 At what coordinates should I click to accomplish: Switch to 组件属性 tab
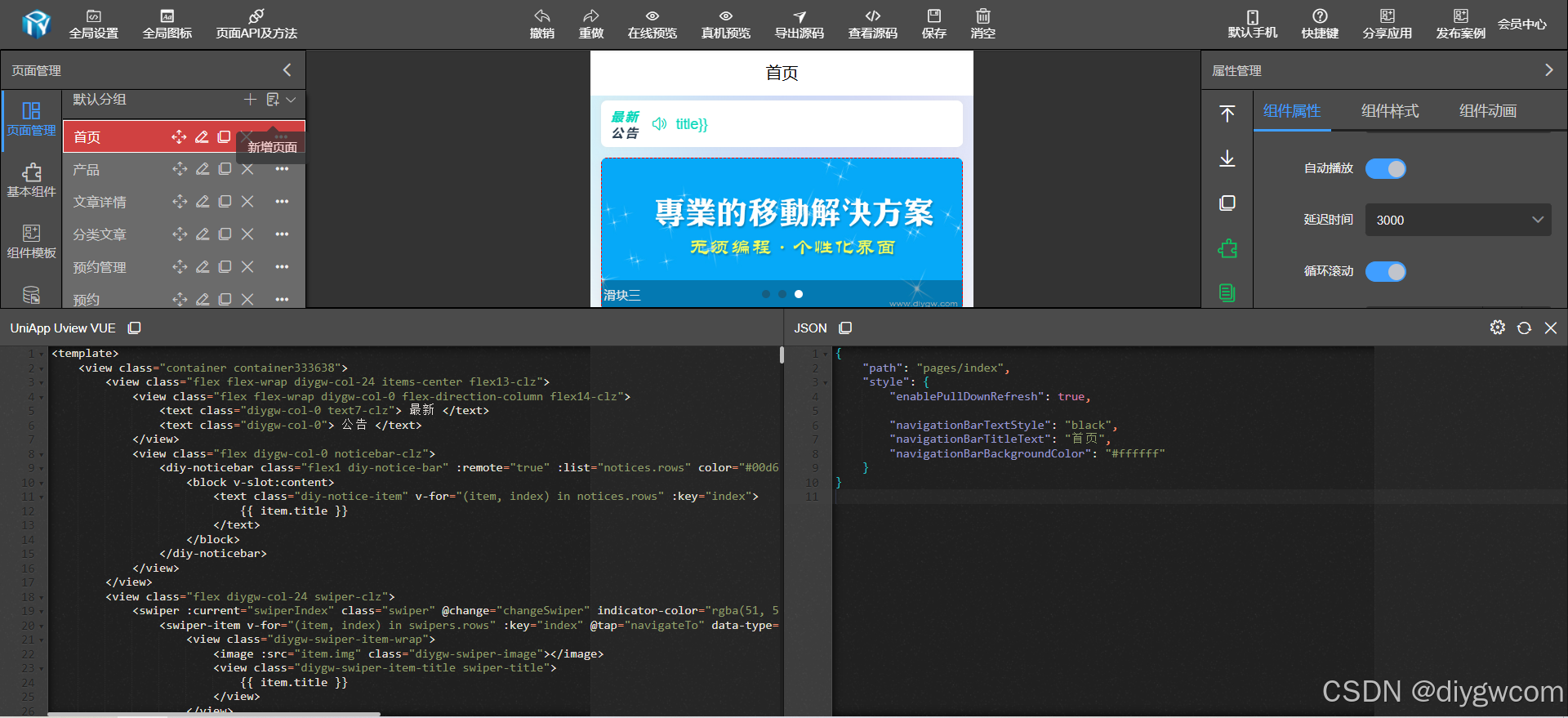pyautogui.click(x=1291, y=111)
